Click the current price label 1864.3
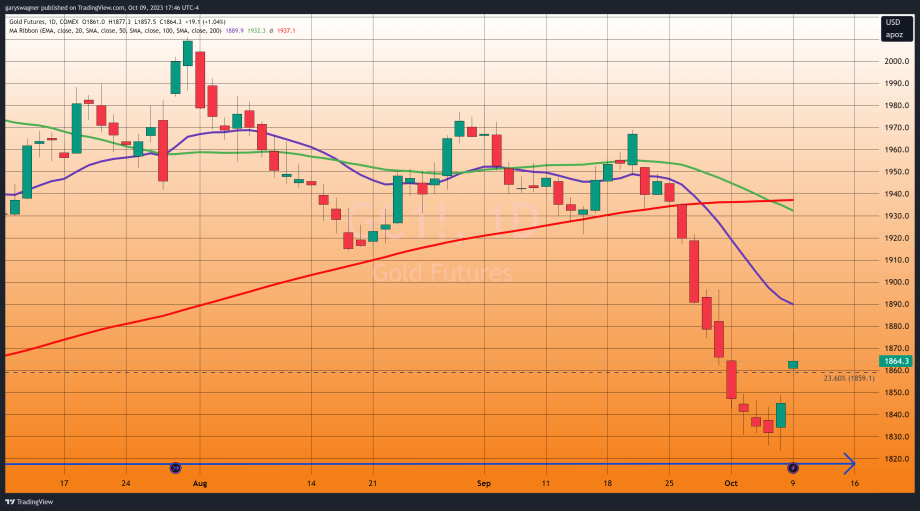The height and width of the screenshot is (511, 920). [x=895, y=361]
